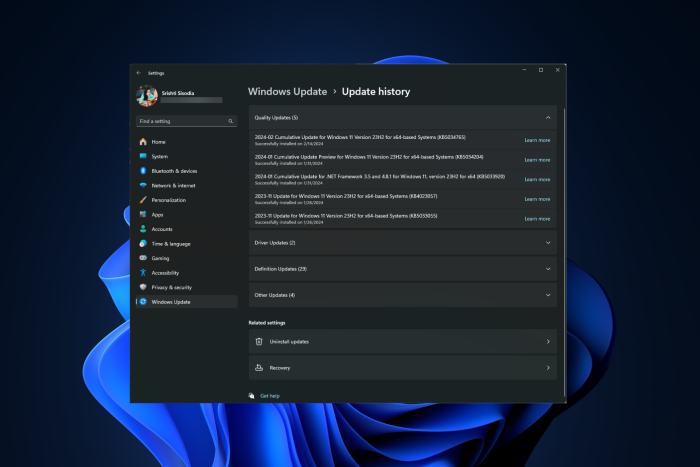Select the 2024-01 Cumulative Update Preview title

(x=369, y=157)
